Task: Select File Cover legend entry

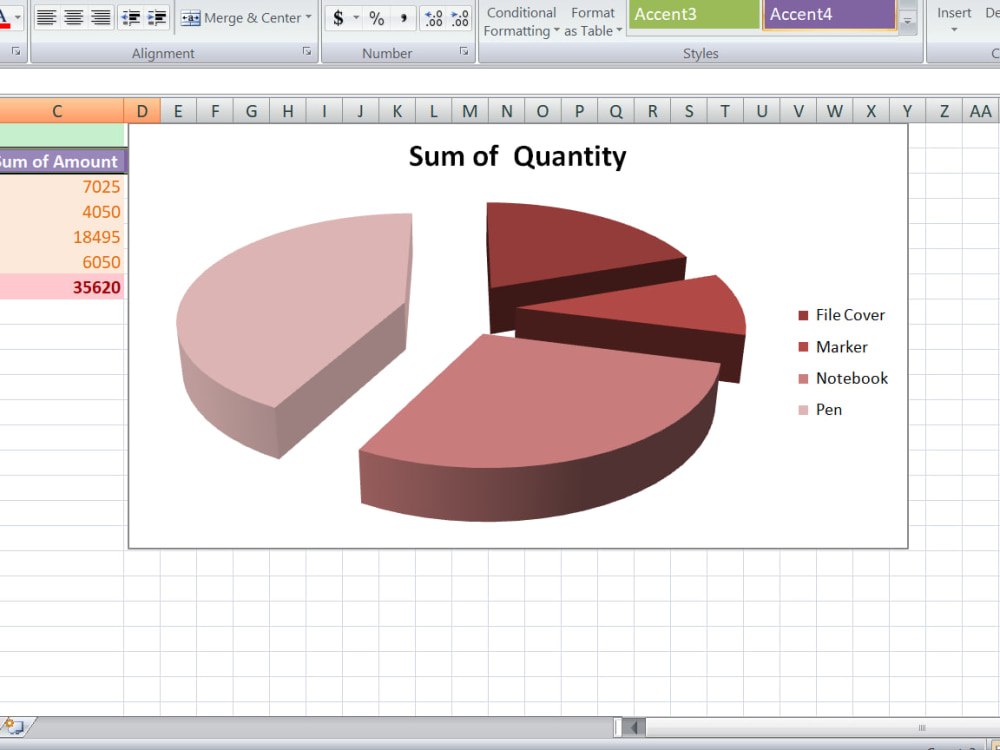Action: [x=842, y=315]
